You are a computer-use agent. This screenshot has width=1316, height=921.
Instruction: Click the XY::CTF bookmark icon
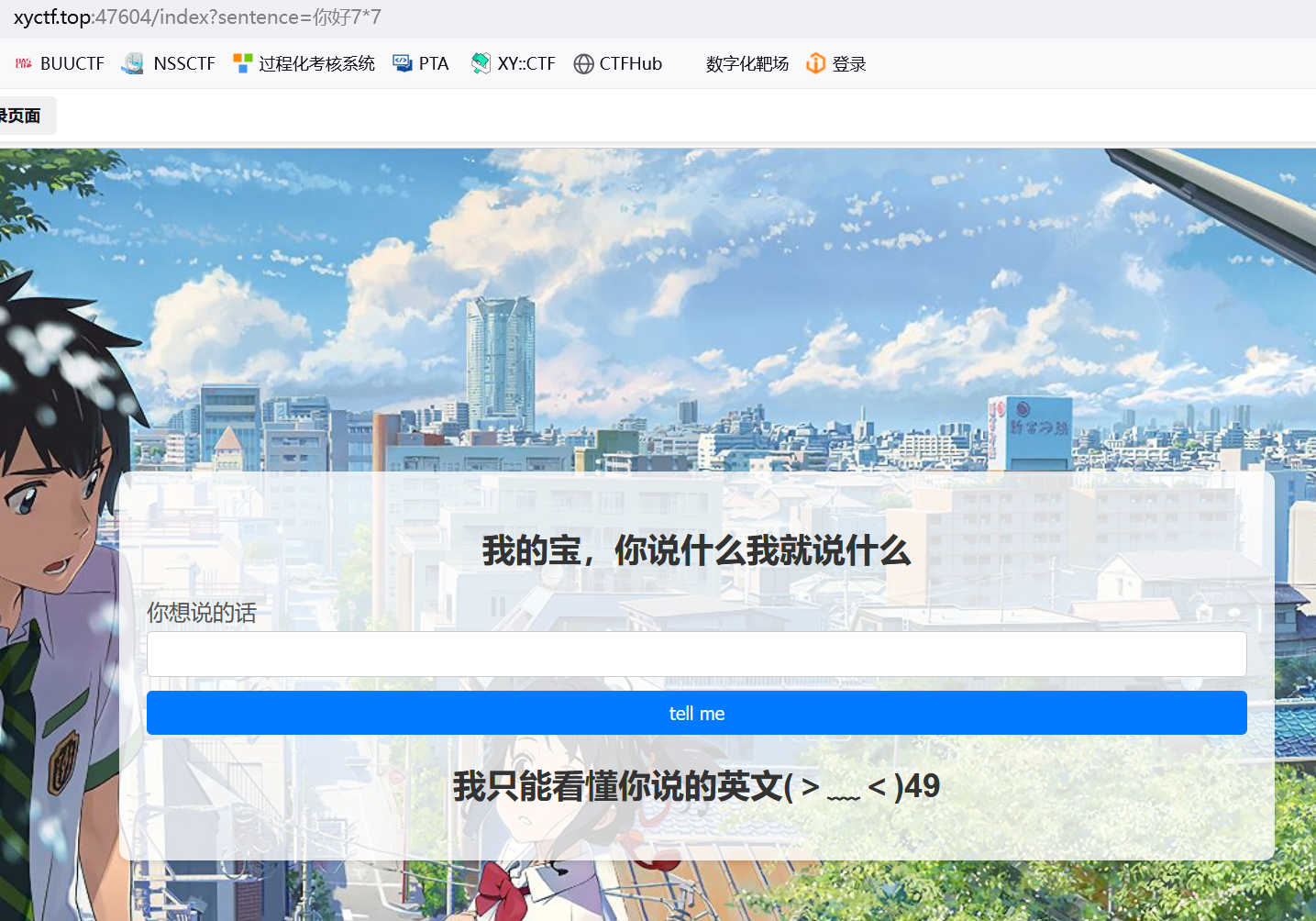click(481, 63)
